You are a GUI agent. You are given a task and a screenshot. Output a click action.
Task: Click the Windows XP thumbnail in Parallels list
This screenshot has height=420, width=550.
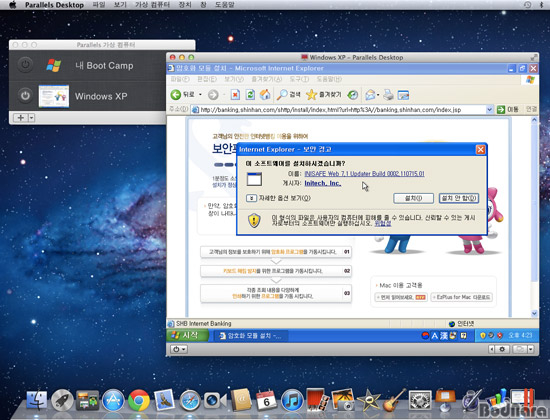coord(54,96)
